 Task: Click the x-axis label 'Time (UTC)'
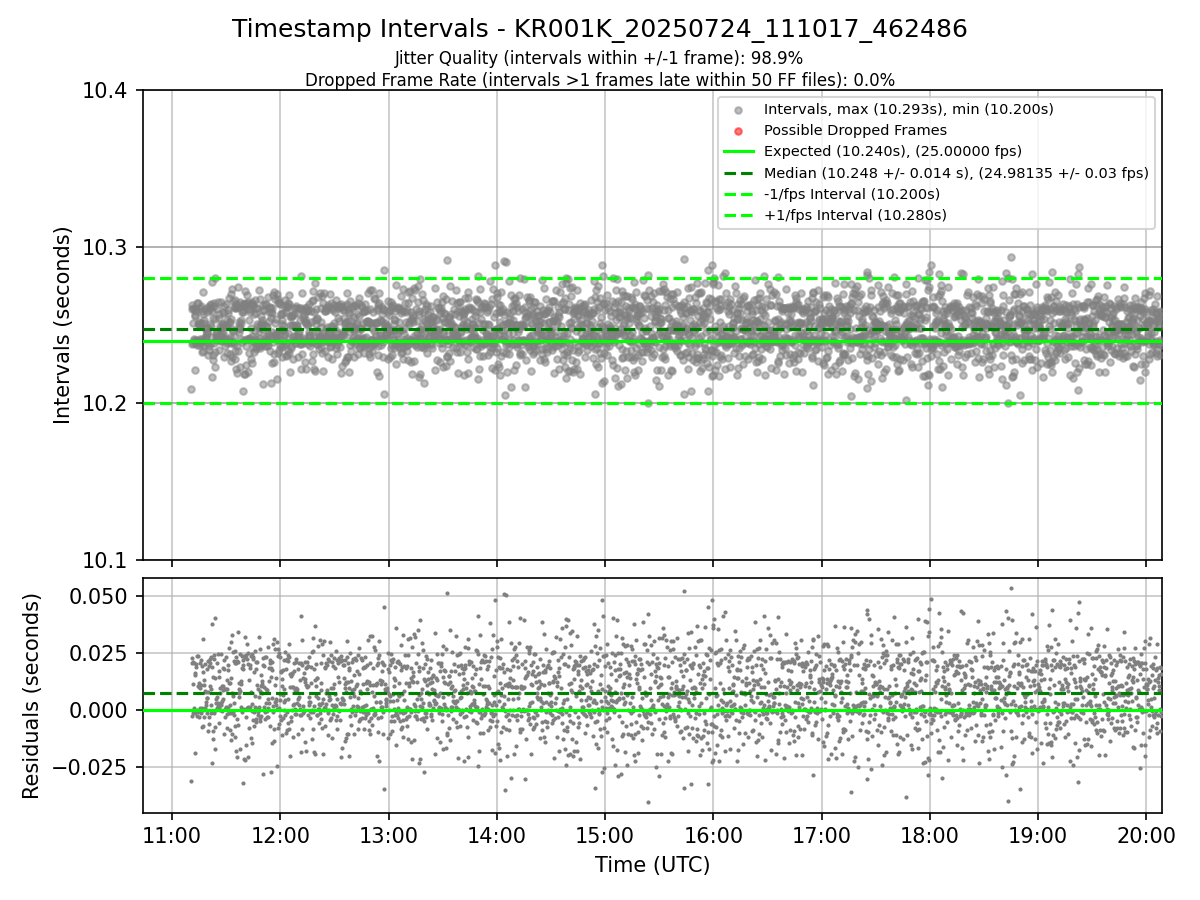652,865
